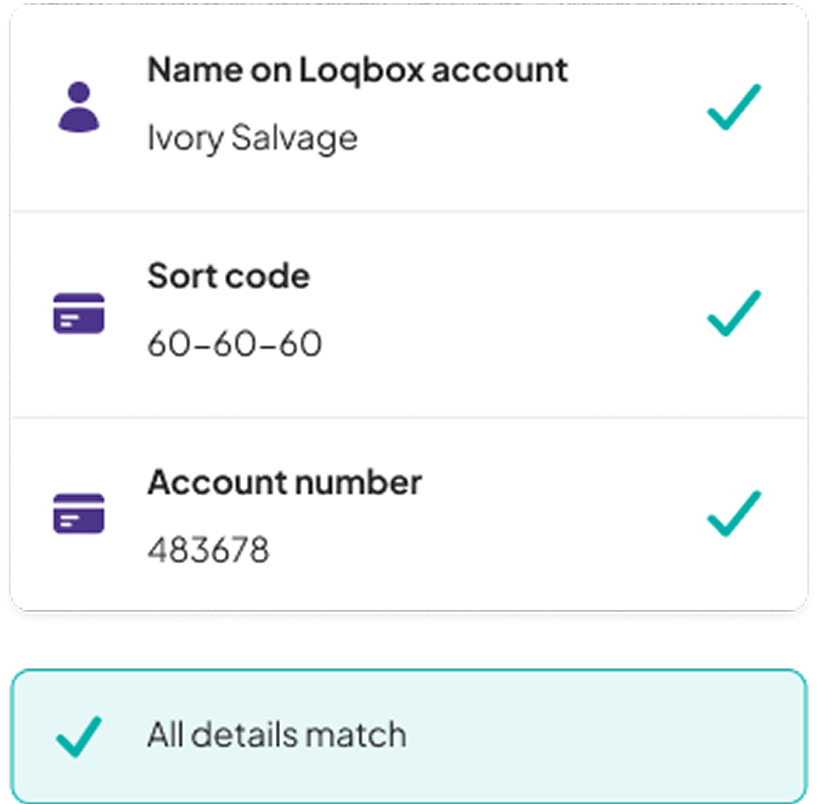818x804 pixels.
Task: Click the divider between sort code and account number
Action: pyautogui.click(x=408, y=417)
